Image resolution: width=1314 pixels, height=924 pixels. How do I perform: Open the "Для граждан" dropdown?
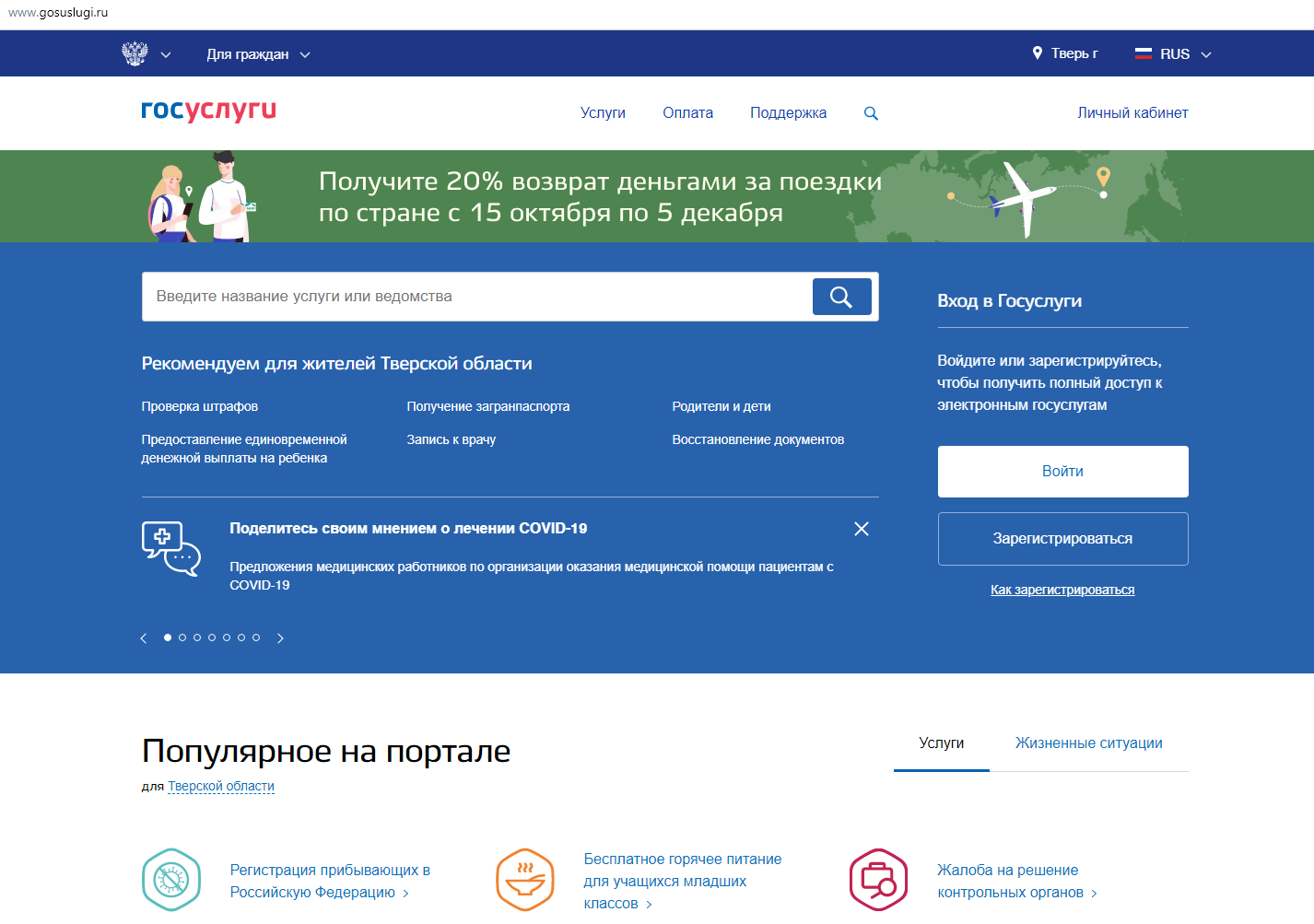tap(258, 54)
